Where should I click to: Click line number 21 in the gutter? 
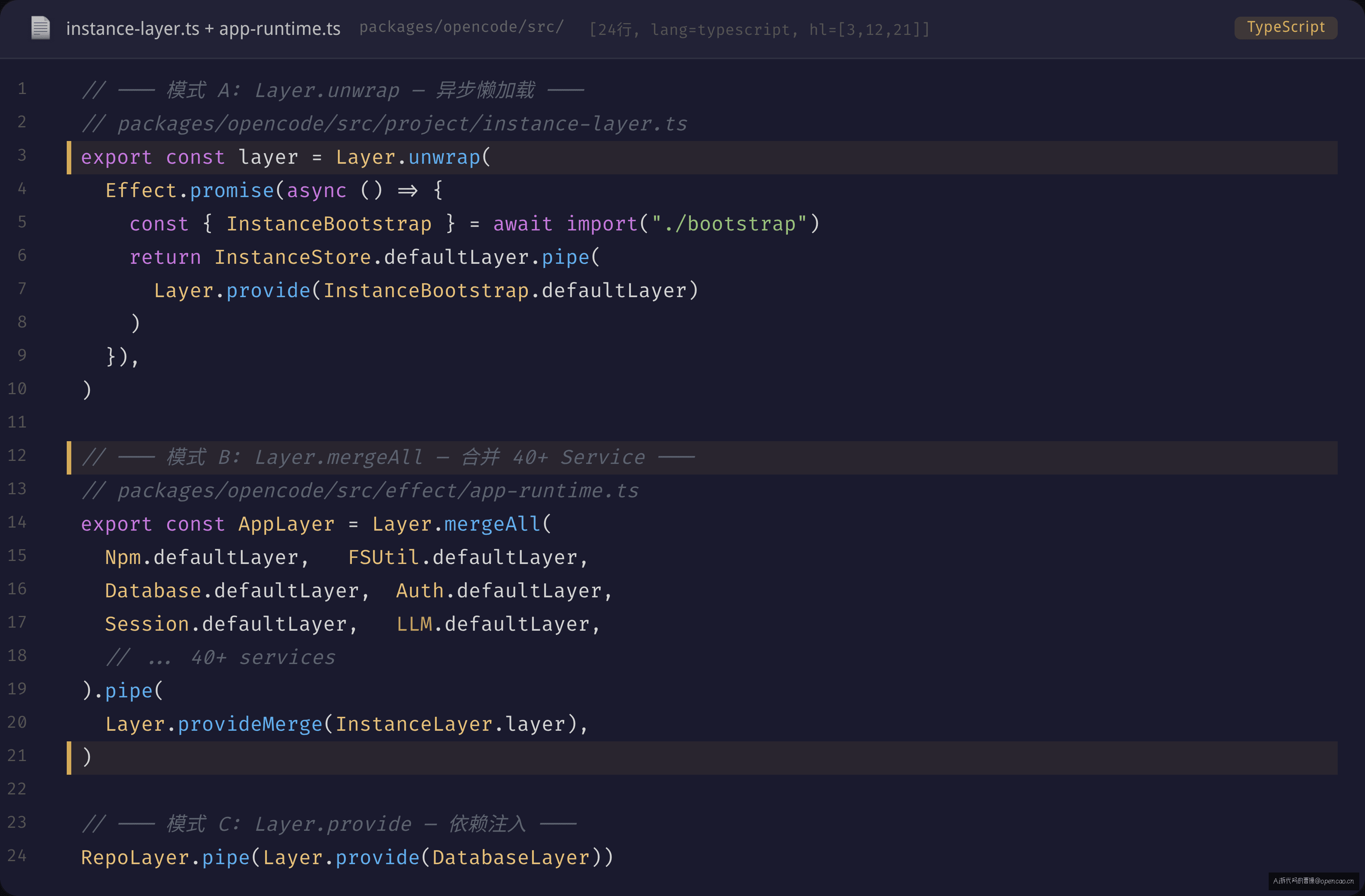[x=17, y=755]
